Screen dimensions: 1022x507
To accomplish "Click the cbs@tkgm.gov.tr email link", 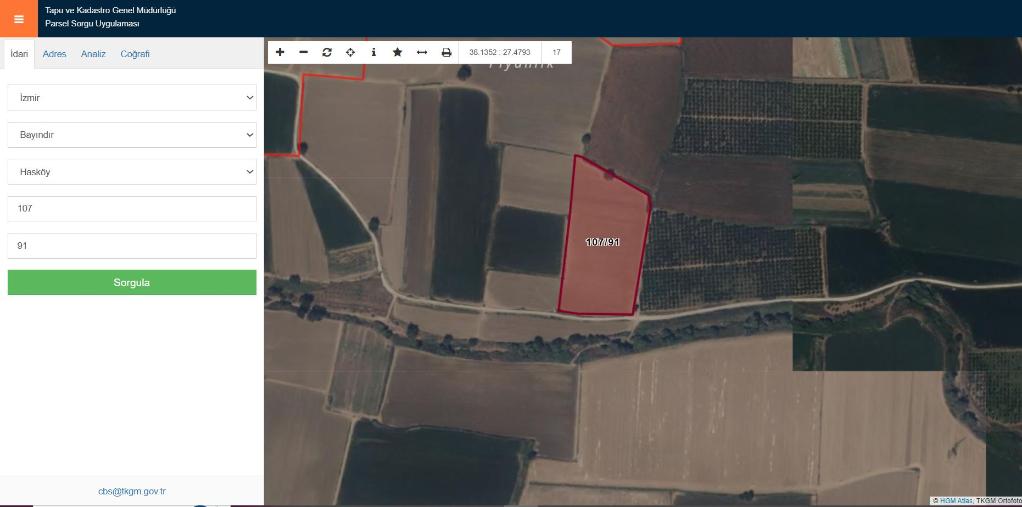I will point(132,491).
